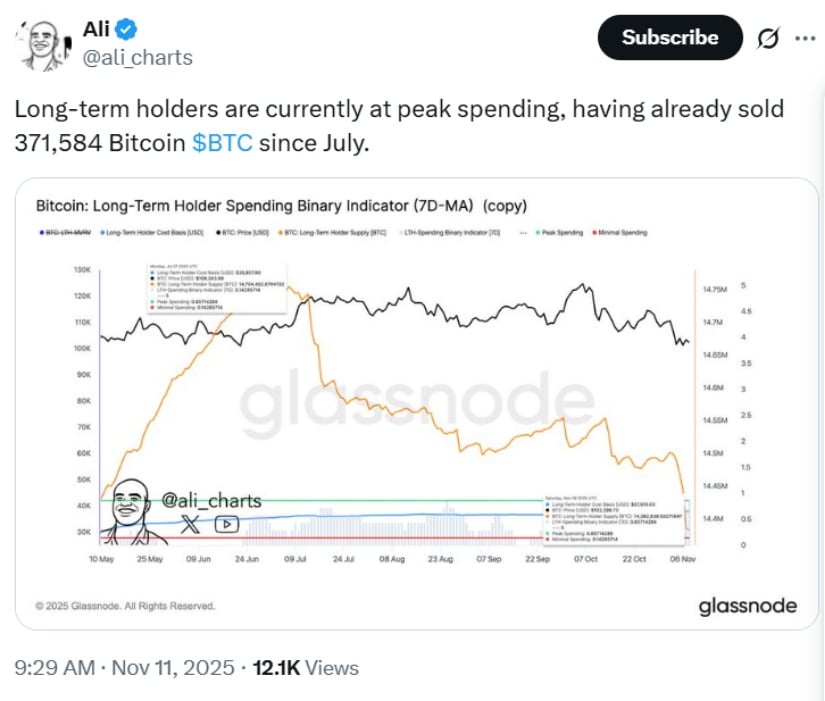The width and height of the screenshot is (825, 701).
Task: Open the three-dot overflow menu
Action: [x=806, y=38]
